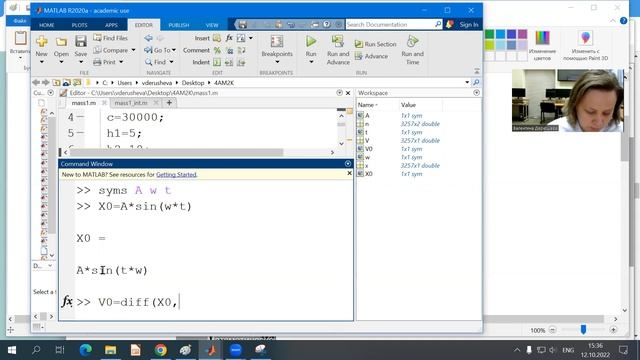
Task: Click the Compare button
Action: pos(111,50)
